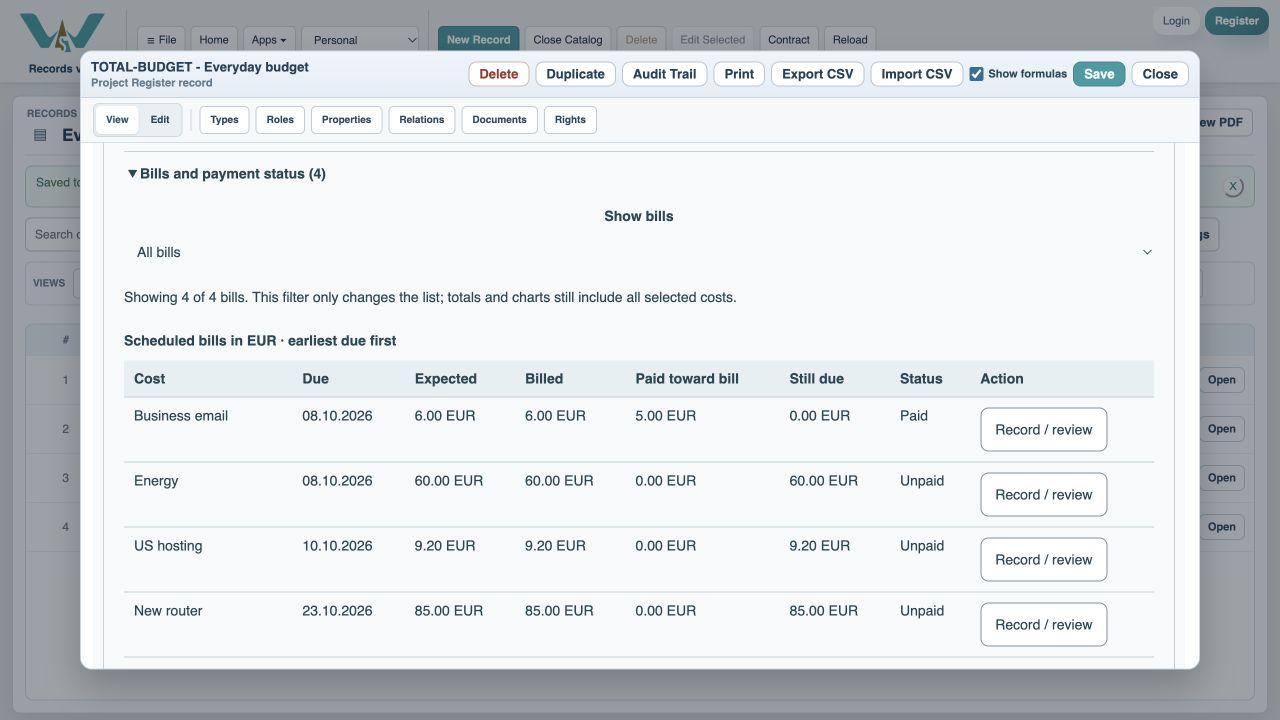Print the record
1280x720 pixels.
pyautogui.click(x=739, y=74)
